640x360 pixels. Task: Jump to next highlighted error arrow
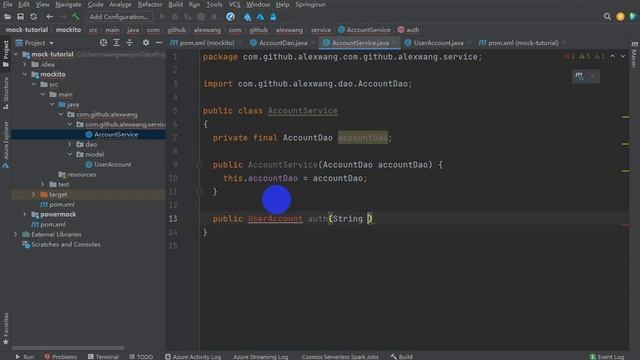623,56
